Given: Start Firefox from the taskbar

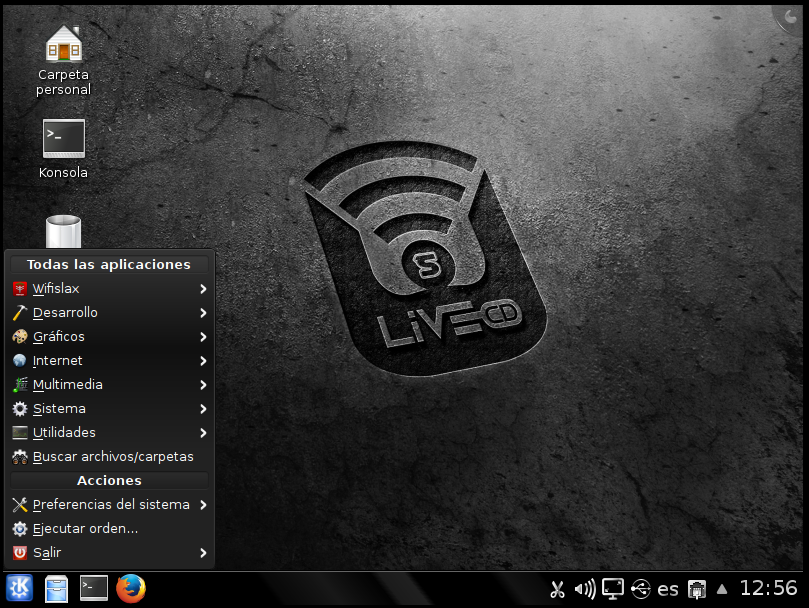Looking at the screenshot, I should (x=131, y=588).
